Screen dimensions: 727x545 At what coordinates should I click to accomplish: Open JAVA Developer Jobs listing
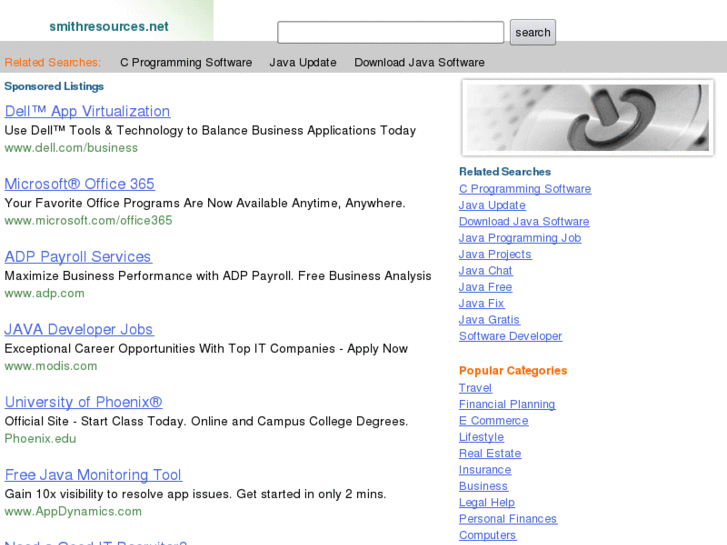(79, 330)
